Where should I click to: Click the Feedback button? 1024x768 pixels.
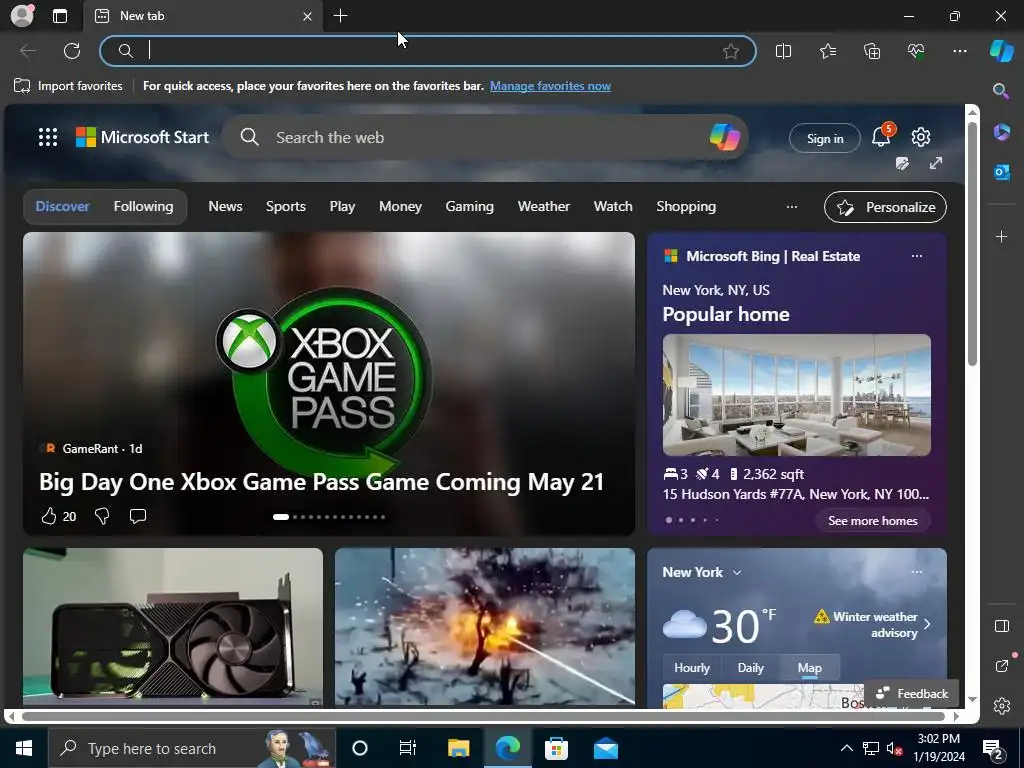[912, 694]
